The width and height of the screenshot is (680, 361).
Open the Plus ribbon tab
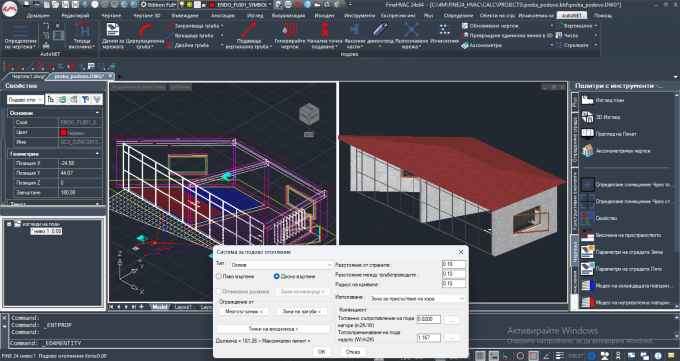(x=428, y=16)
